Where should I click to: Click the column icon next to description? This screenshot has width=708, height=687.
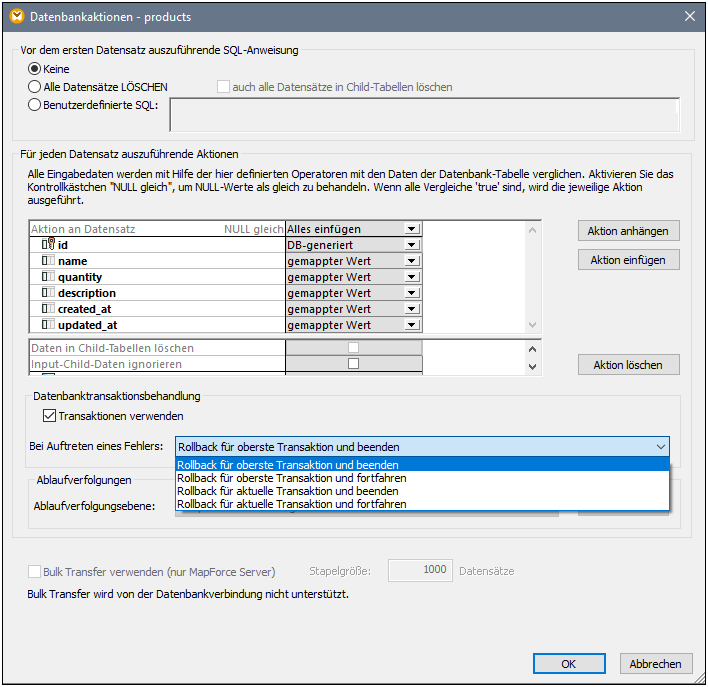[x=48, y=293]
